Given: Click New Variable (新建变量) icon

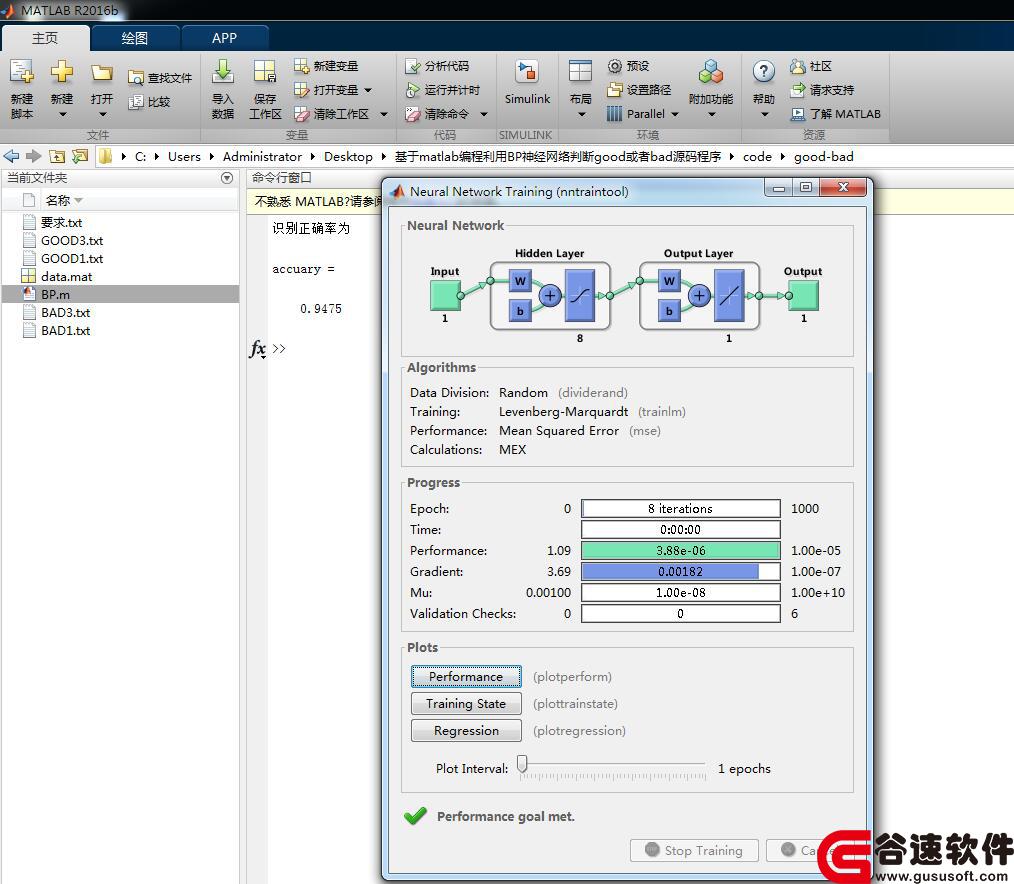Looking at the screenshot, I should (x=301, y=66).
